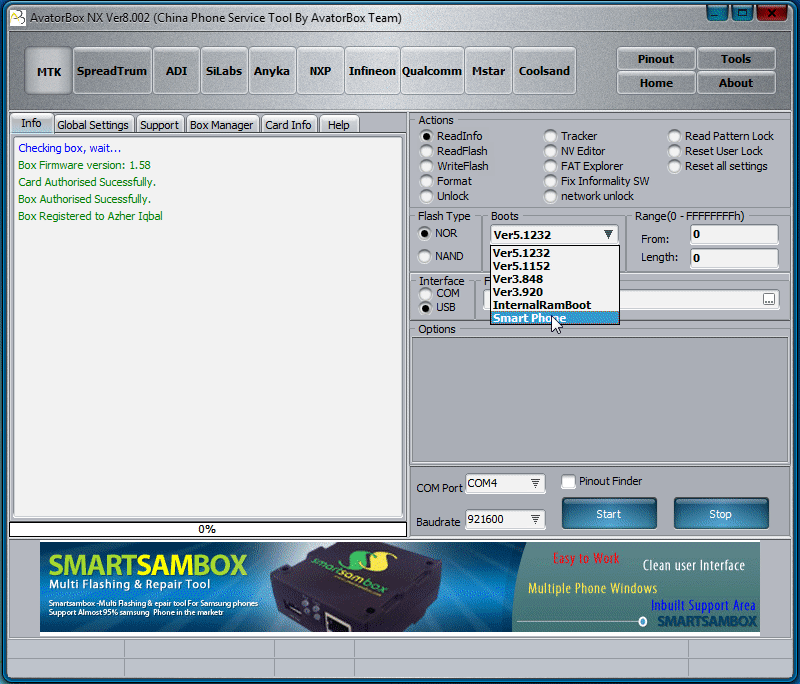800x684 pixels.
Task: Choose the Reset all settings action
Action: [x=718, y=166]
